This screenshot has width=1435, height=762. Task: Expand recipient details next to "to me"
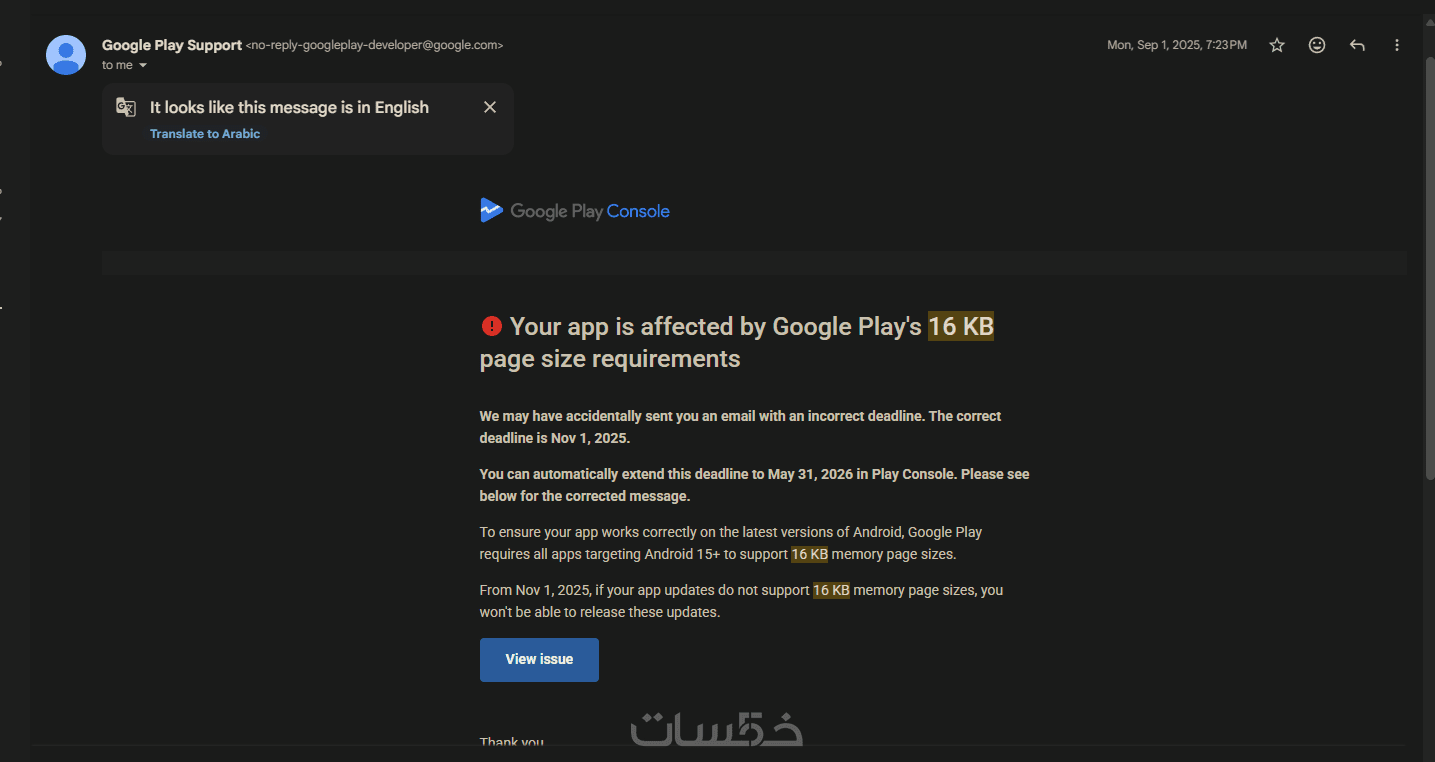click(x=143, y=66)
